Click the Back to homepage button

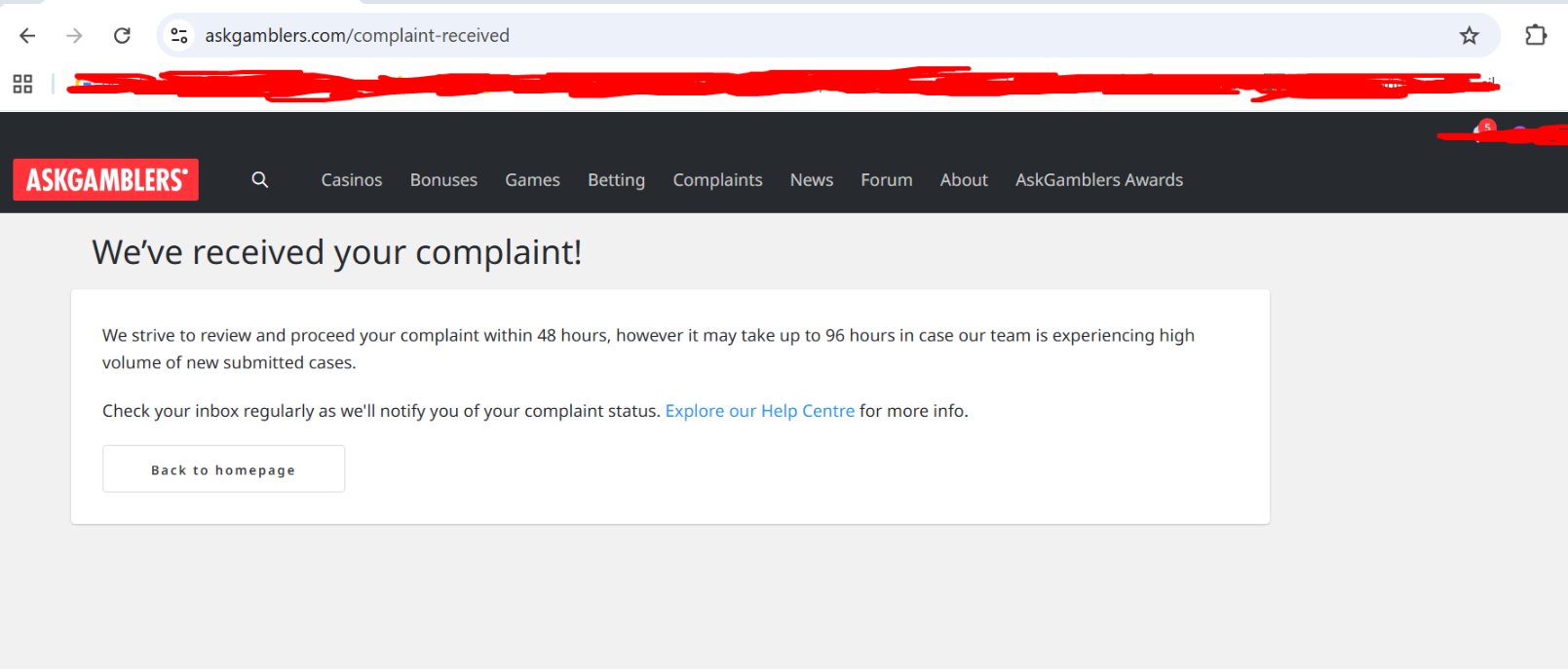[223, 469]
